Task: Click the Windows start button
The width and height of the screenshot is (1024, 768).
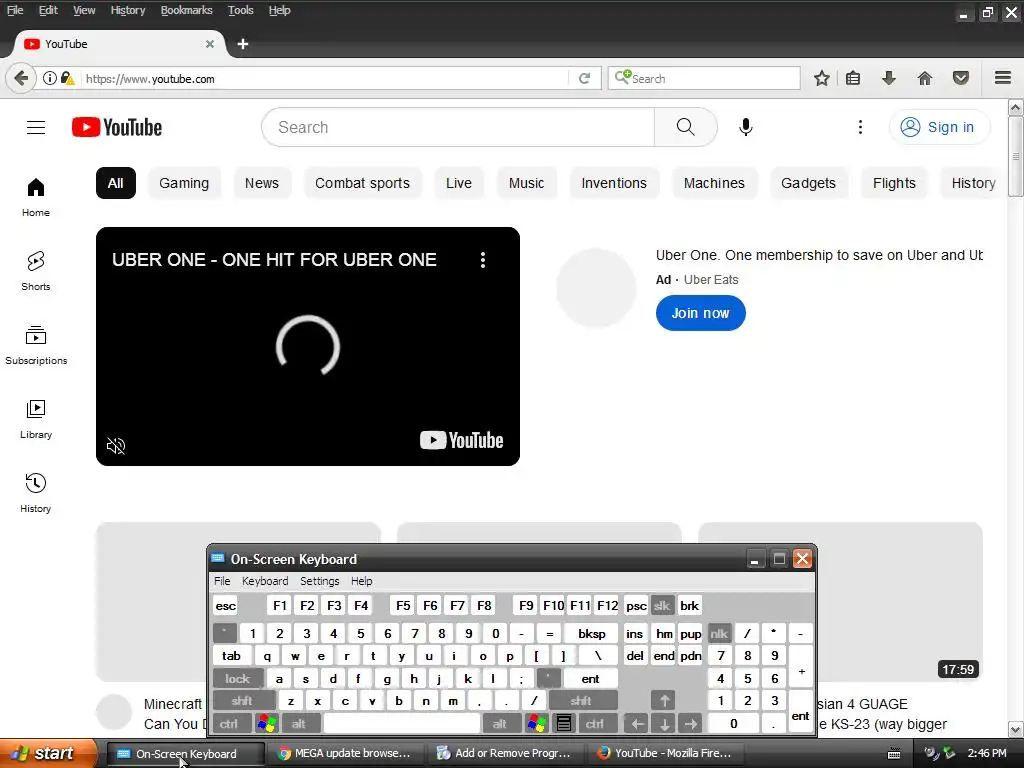Action: pyautogui.click(x=48, y=753)
